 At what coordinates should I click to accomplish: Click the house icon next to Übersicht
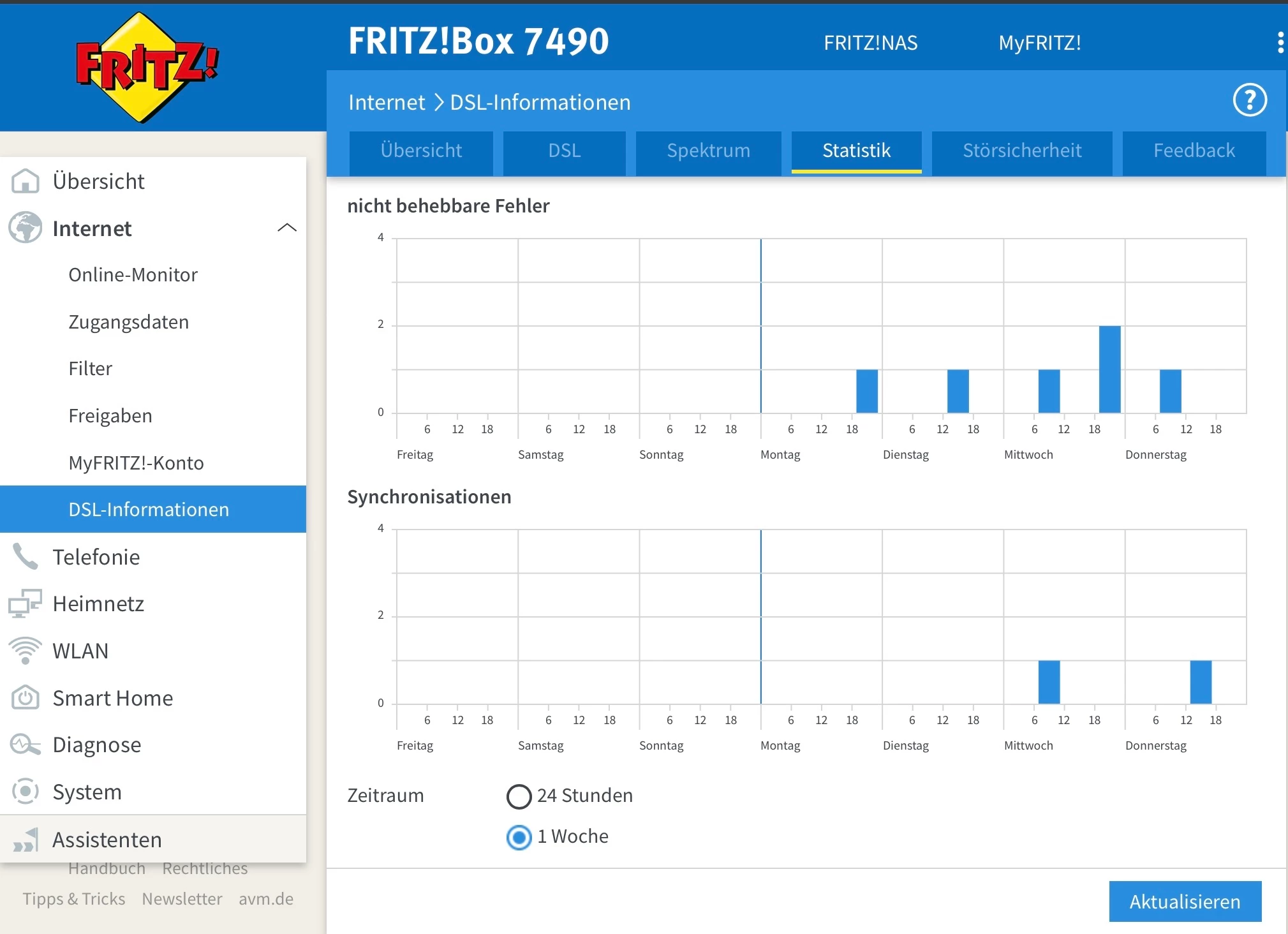tap(26, 181)
